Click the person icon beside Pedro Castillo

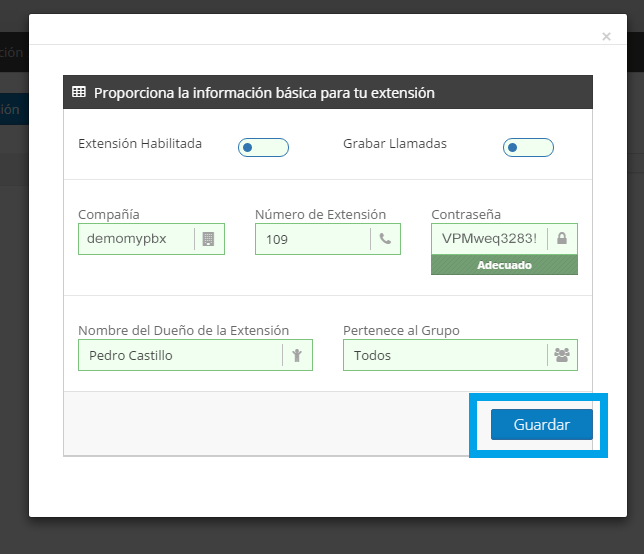[296, 355]
